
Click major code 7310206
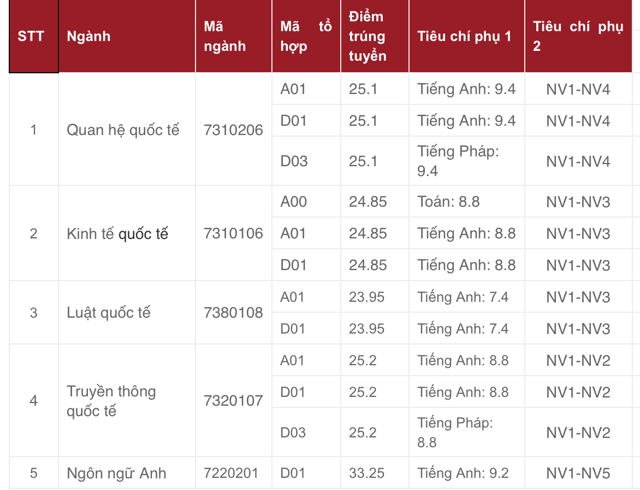pyautogui.click(x=233, y=130)
